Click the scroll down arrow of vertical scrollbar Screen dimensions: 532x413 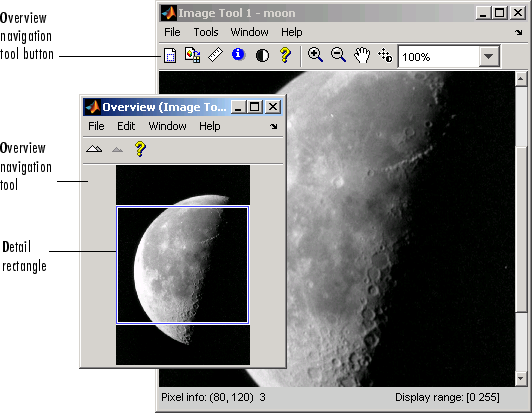click(521, 378)
